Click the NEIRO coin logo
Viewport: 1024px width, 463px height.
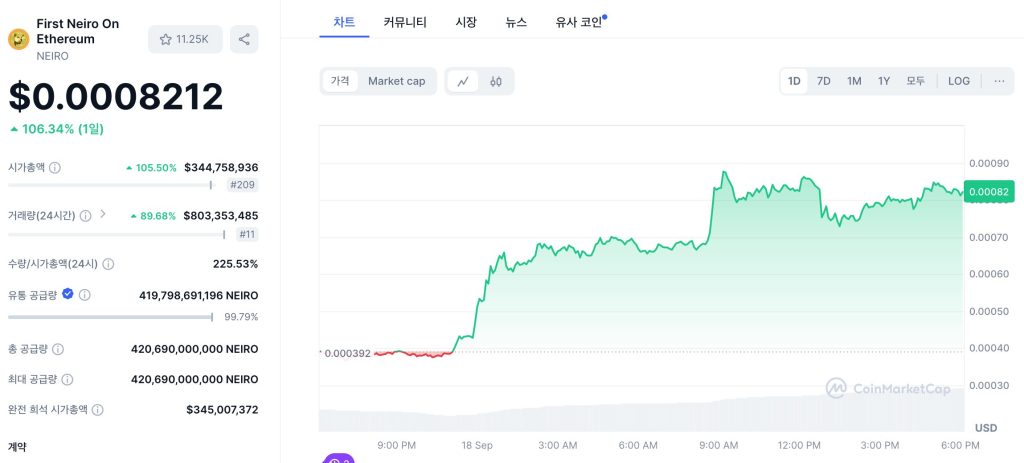(18, 39)
